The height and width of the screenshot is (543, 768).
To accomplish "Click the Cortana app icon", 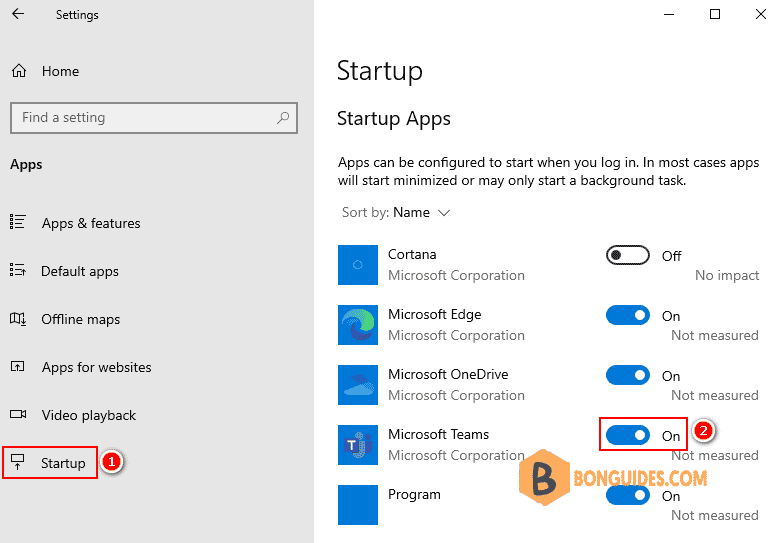I will point(358,265).
